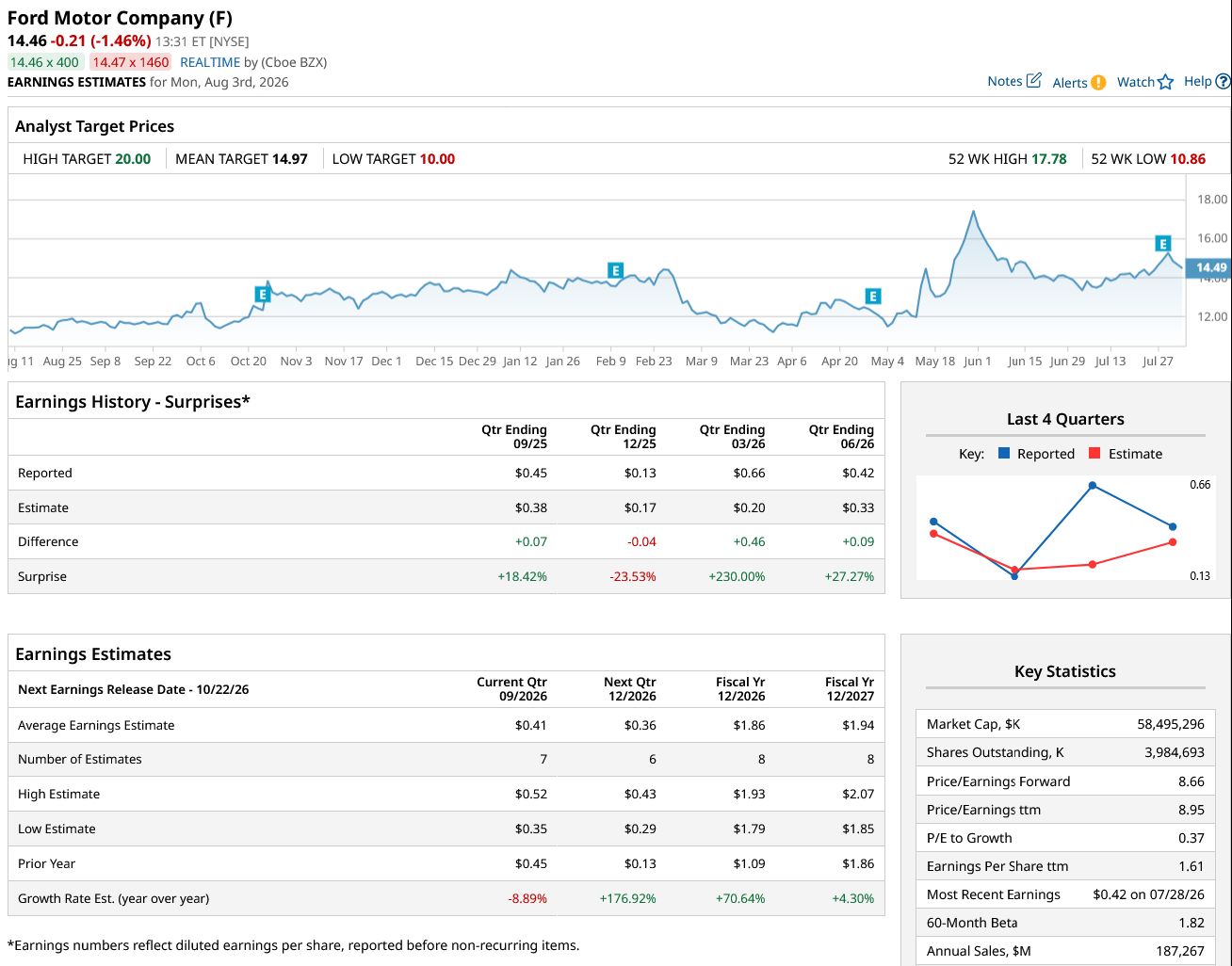Click High Estimate $2.07 for Fiscal Yr 12/2027
Image resolution: width=1232 pixels, height=966 pixels.
click(858, 794)
